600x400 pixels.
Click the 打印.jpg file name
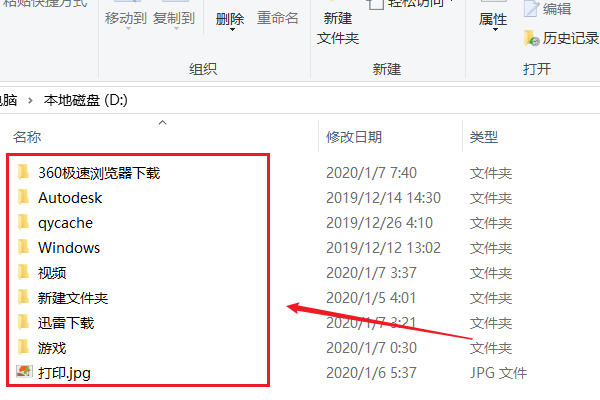64,373
